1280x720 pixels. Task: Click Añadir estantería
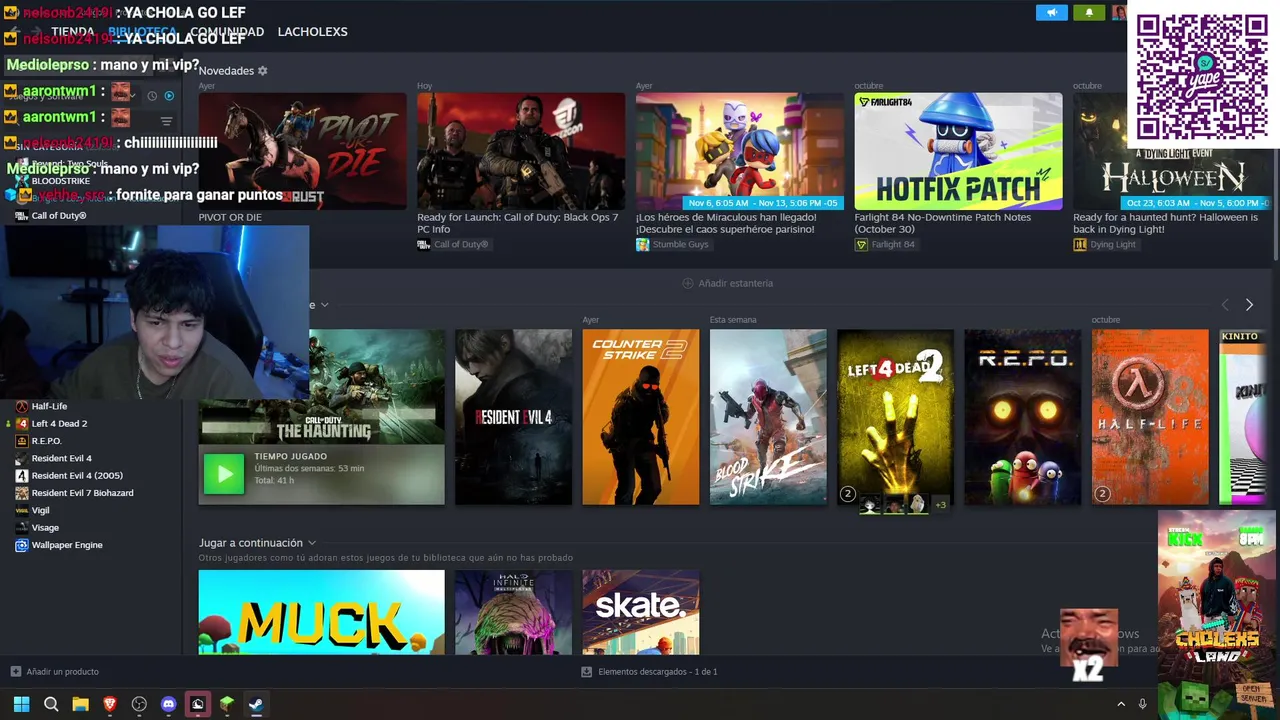point(735,283)
